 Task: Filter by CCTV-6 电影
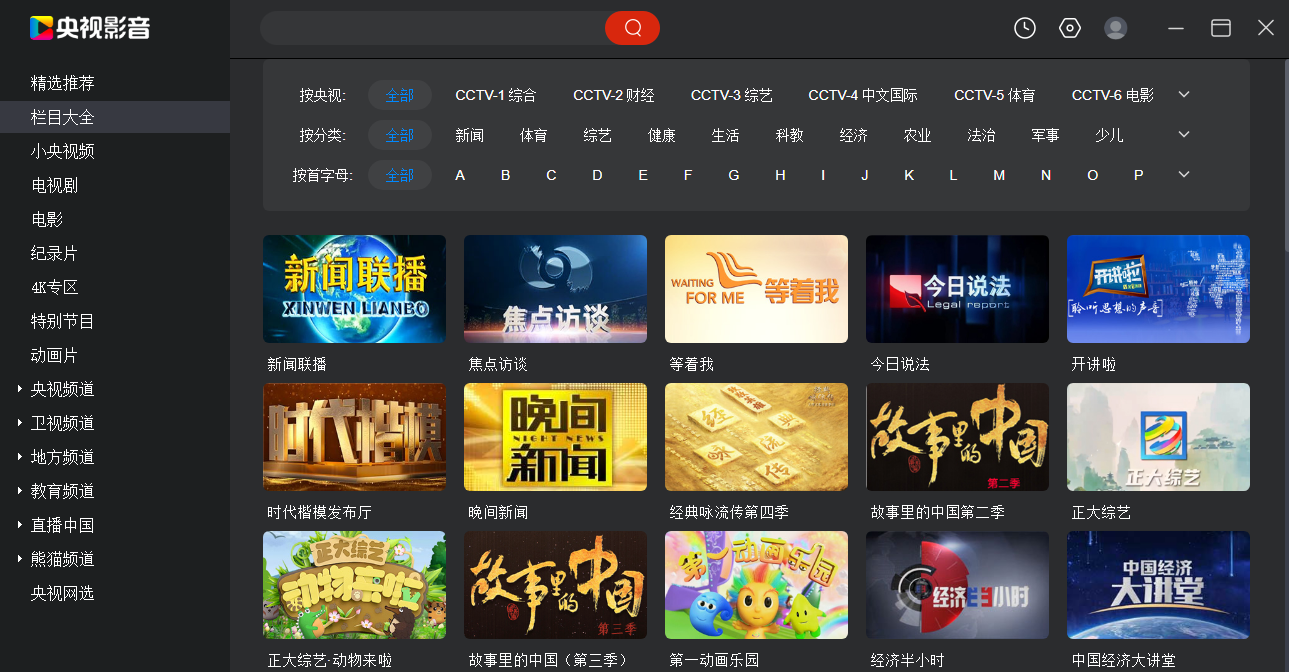[1113, 95]
